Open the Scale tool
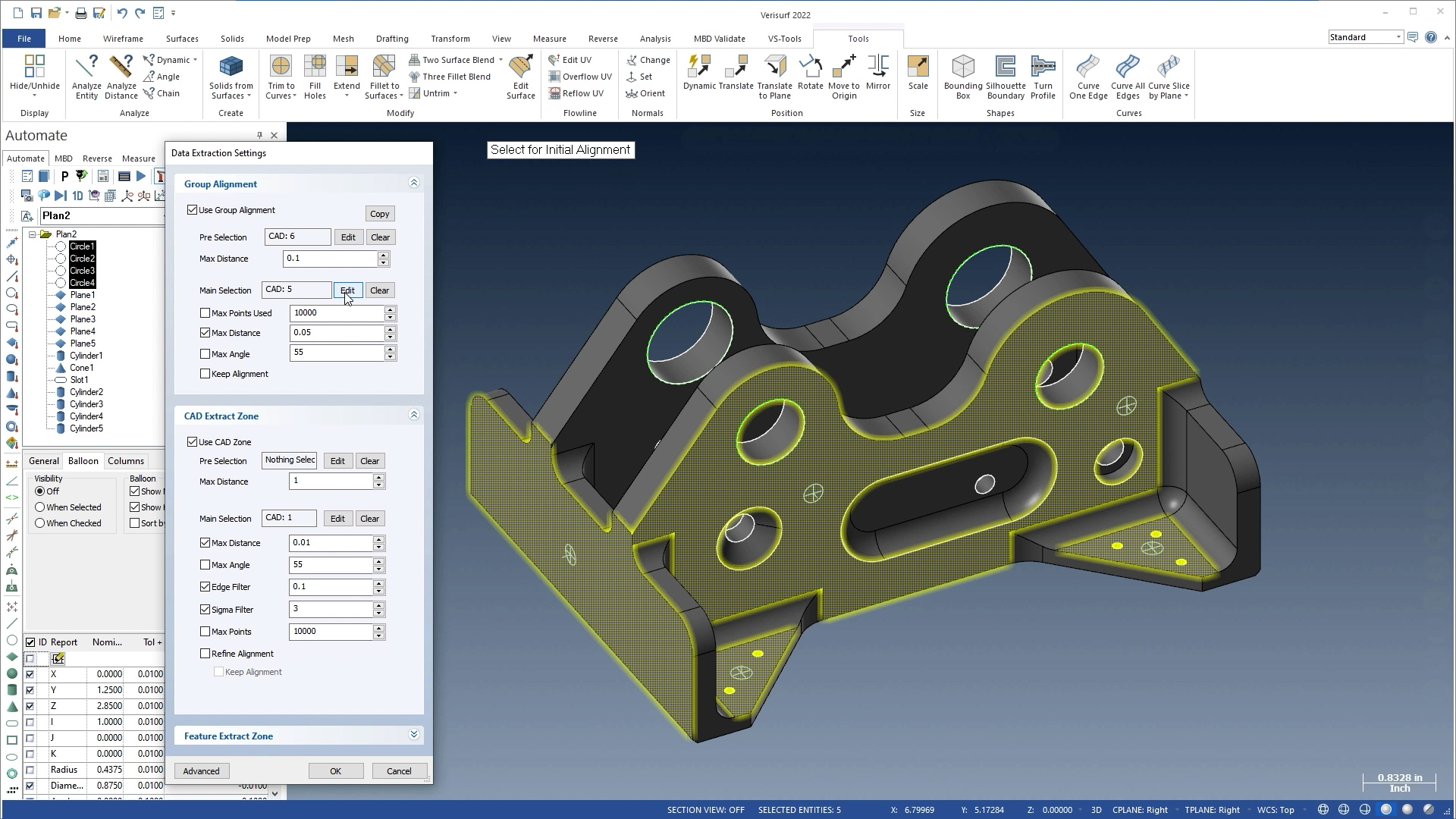The image size is (1456, 819). [918, 72]
